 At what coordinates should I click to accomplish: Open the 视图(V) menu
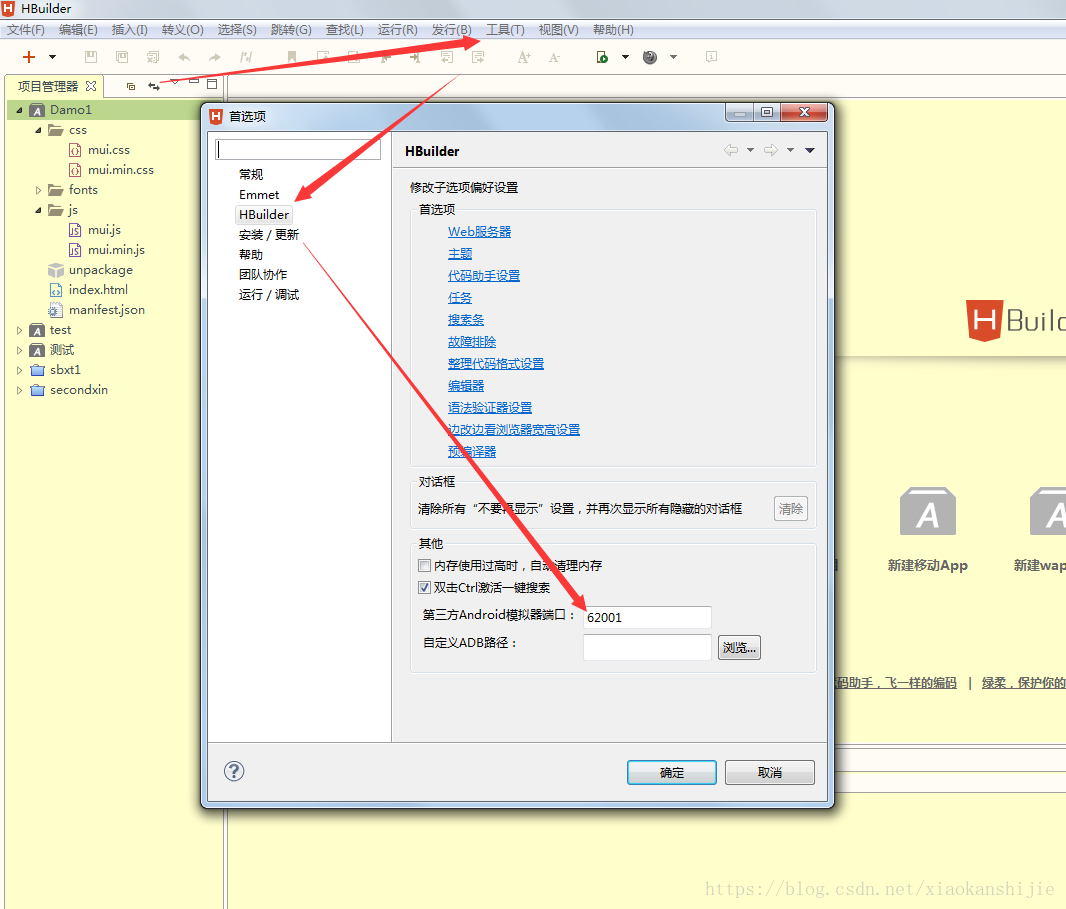tap(558, 30)
